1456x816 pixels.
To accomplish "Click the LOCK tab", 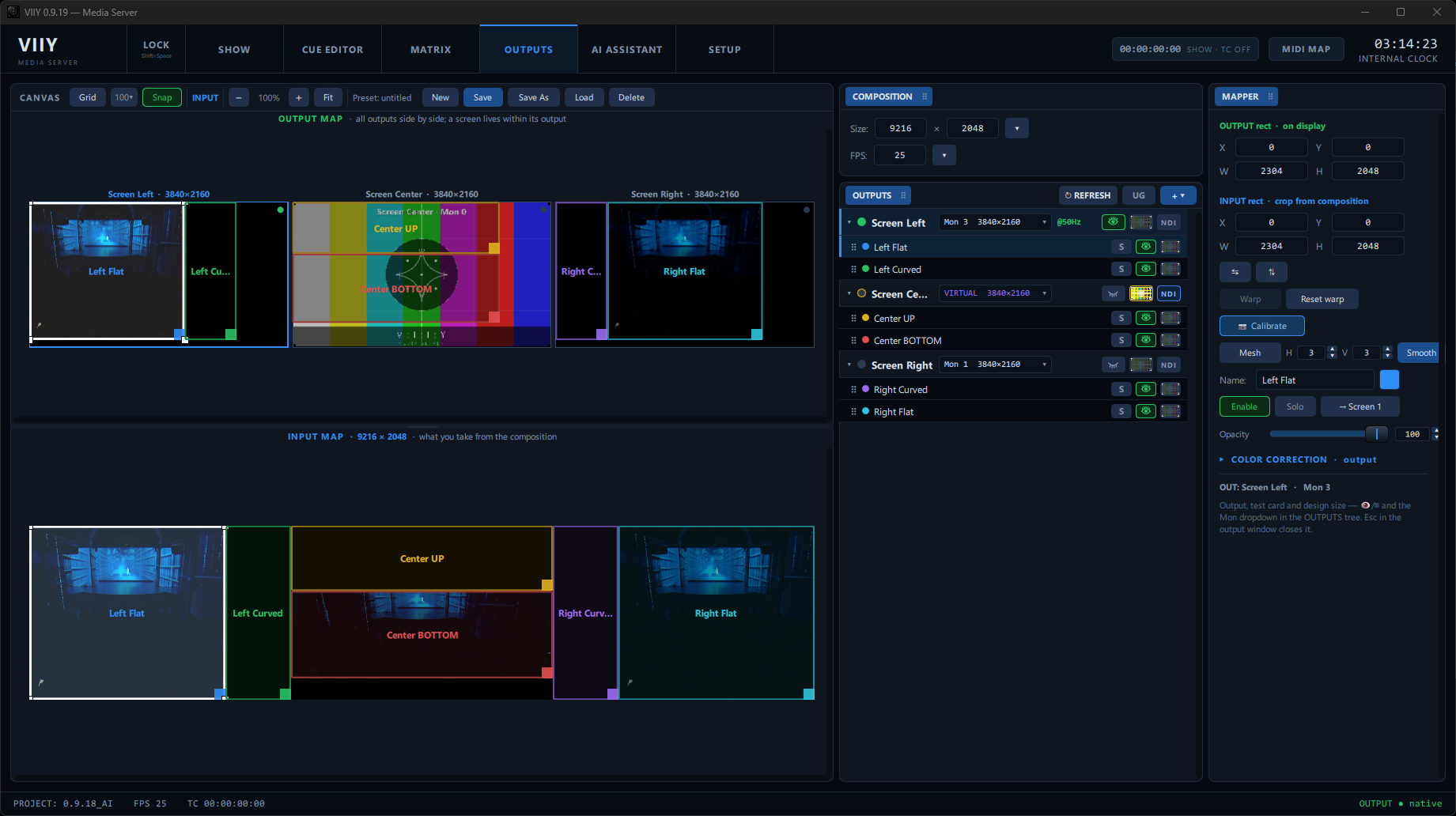I will point(157,49).
